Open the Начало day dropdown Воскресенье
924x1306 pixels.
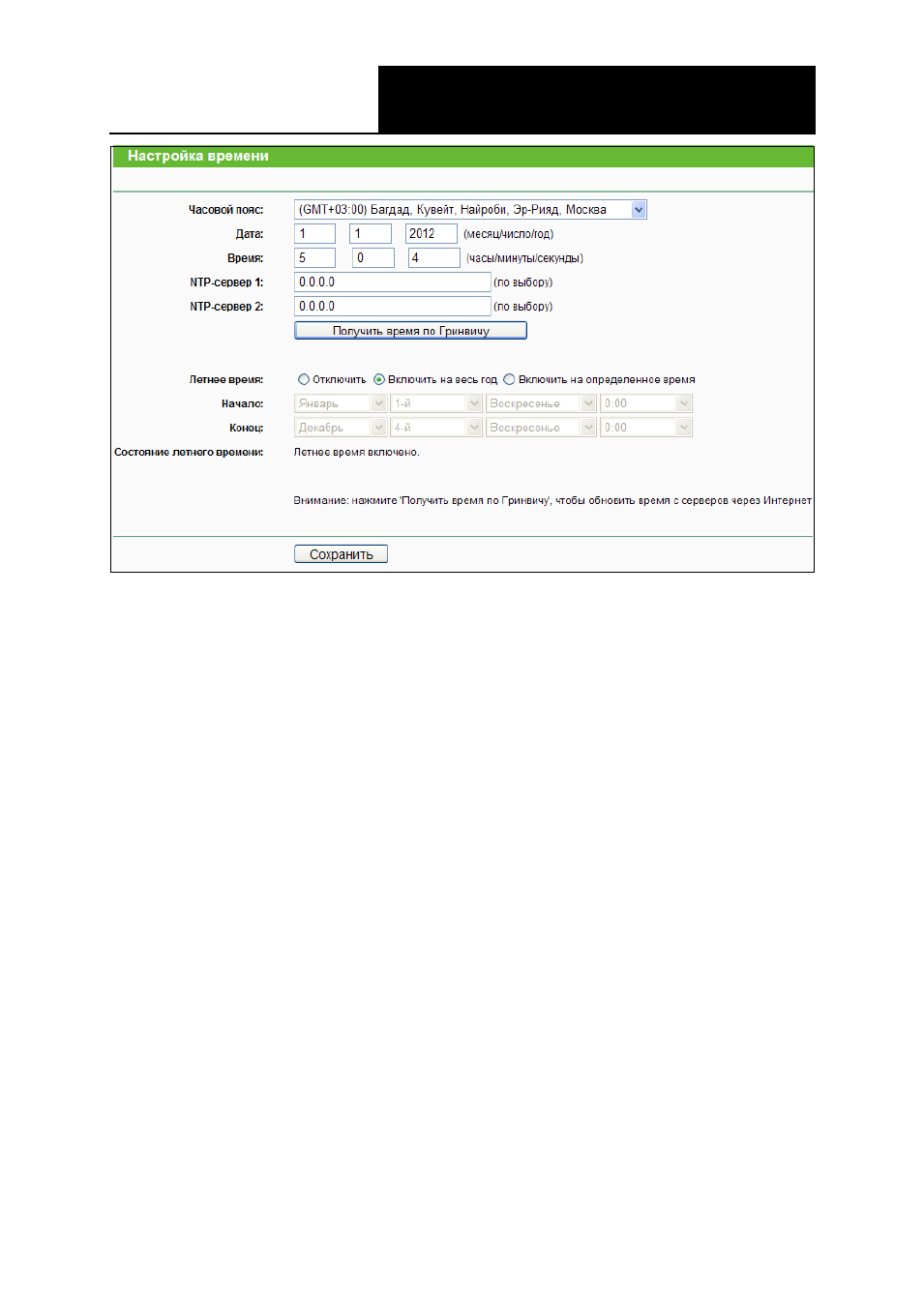[540, 403]
